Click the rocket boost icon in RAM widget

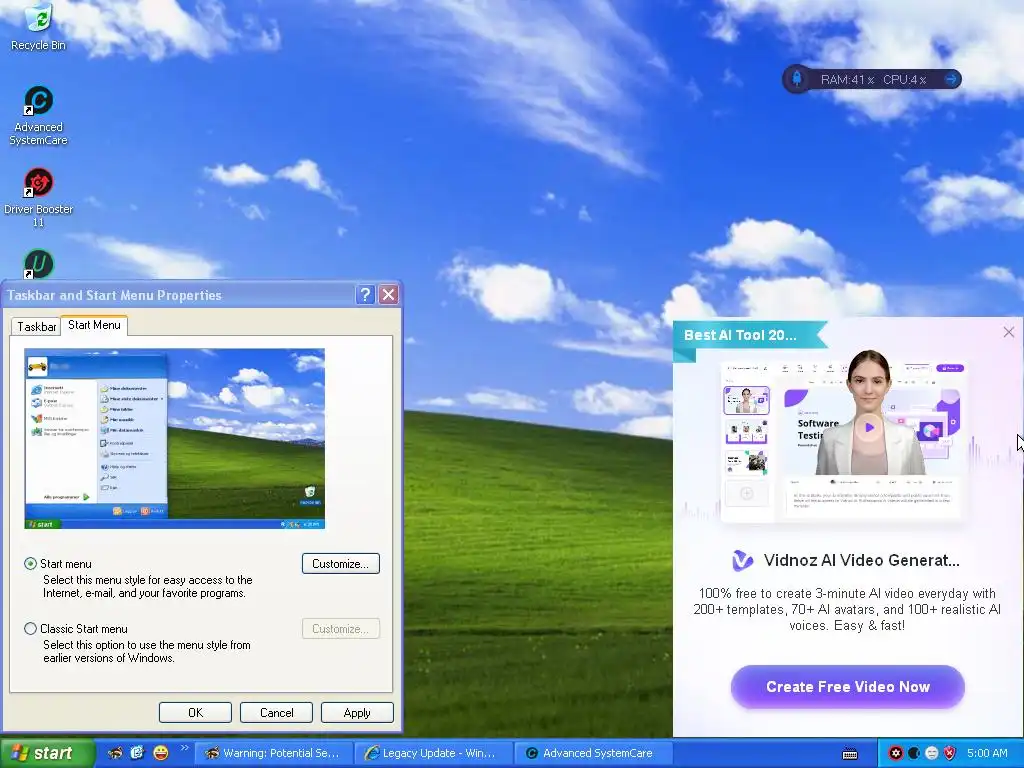(797, 80)
